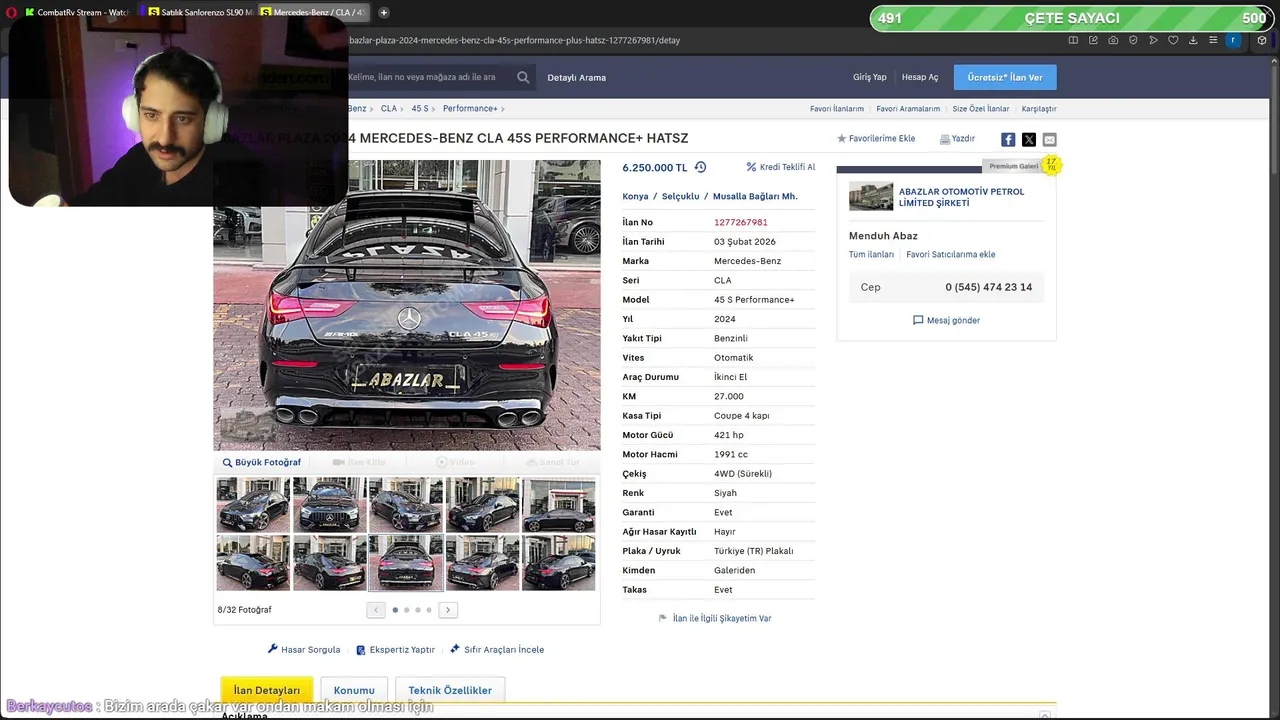Open Hasar Sorgula damage inquiry

point(304,649)
